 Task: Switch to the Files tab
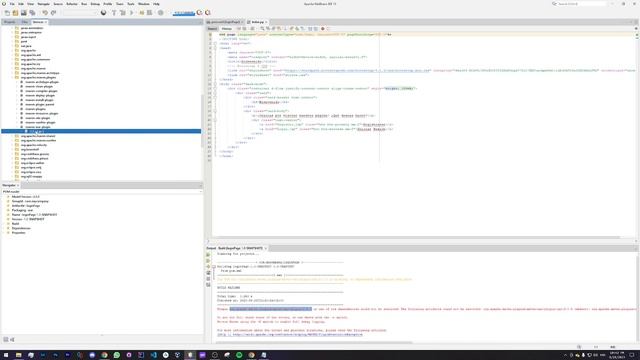(24, 22)
